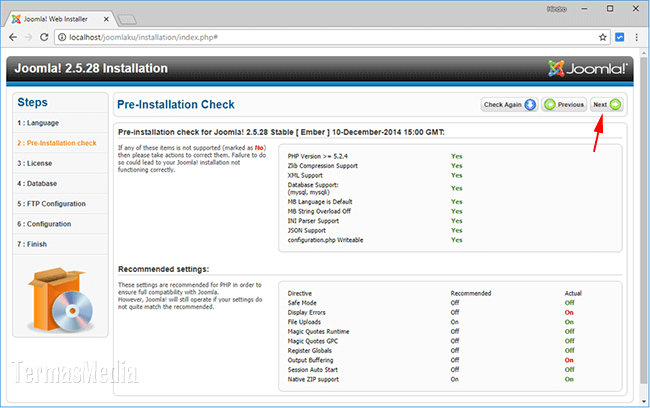This screenshot has width=650, height=408.
Task: Bookmark page using star icon
Action: pyautogui.click(x=603, y=37)
